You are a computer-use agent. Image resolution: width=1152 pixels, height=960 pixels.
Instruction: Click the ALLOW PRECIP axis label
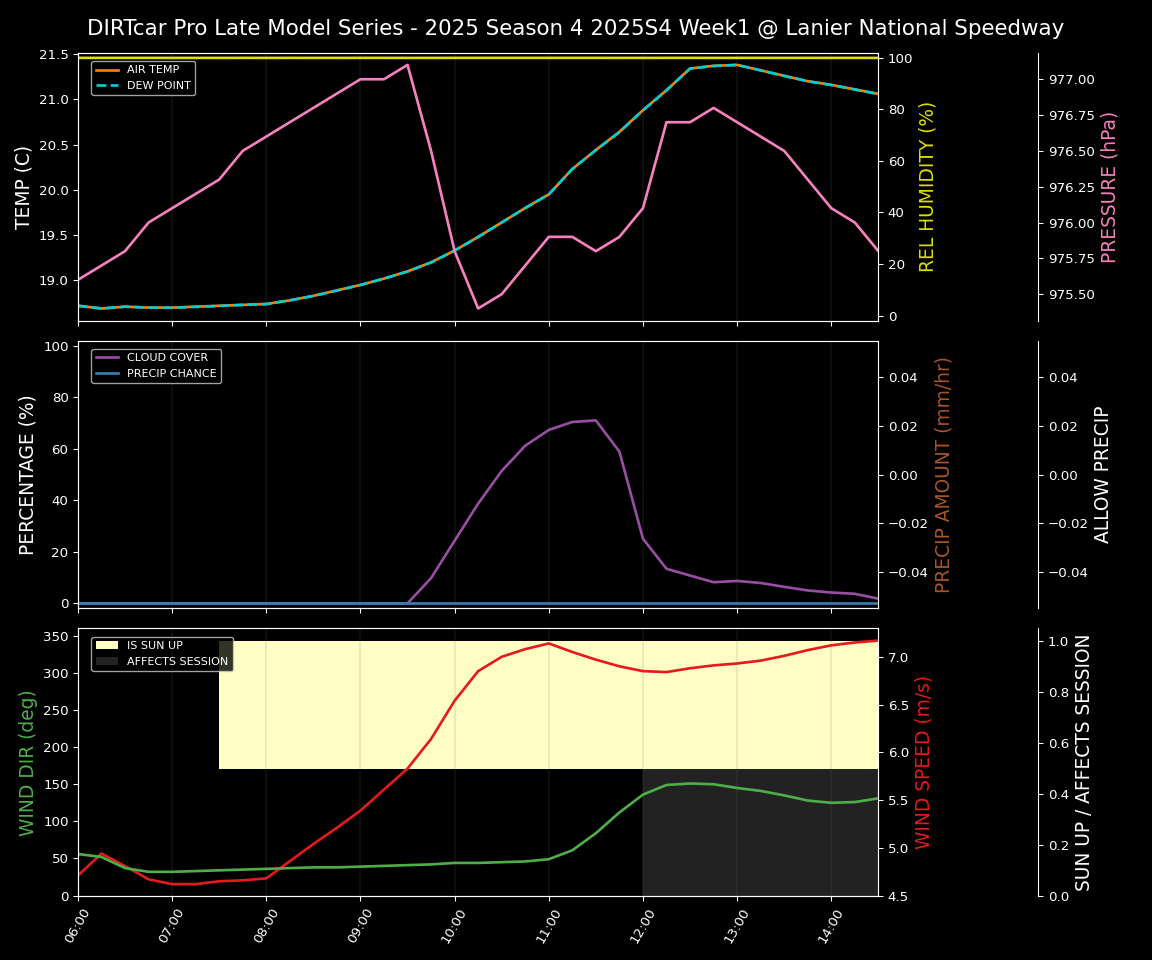pyautogui.click(x=1102, y=474)
